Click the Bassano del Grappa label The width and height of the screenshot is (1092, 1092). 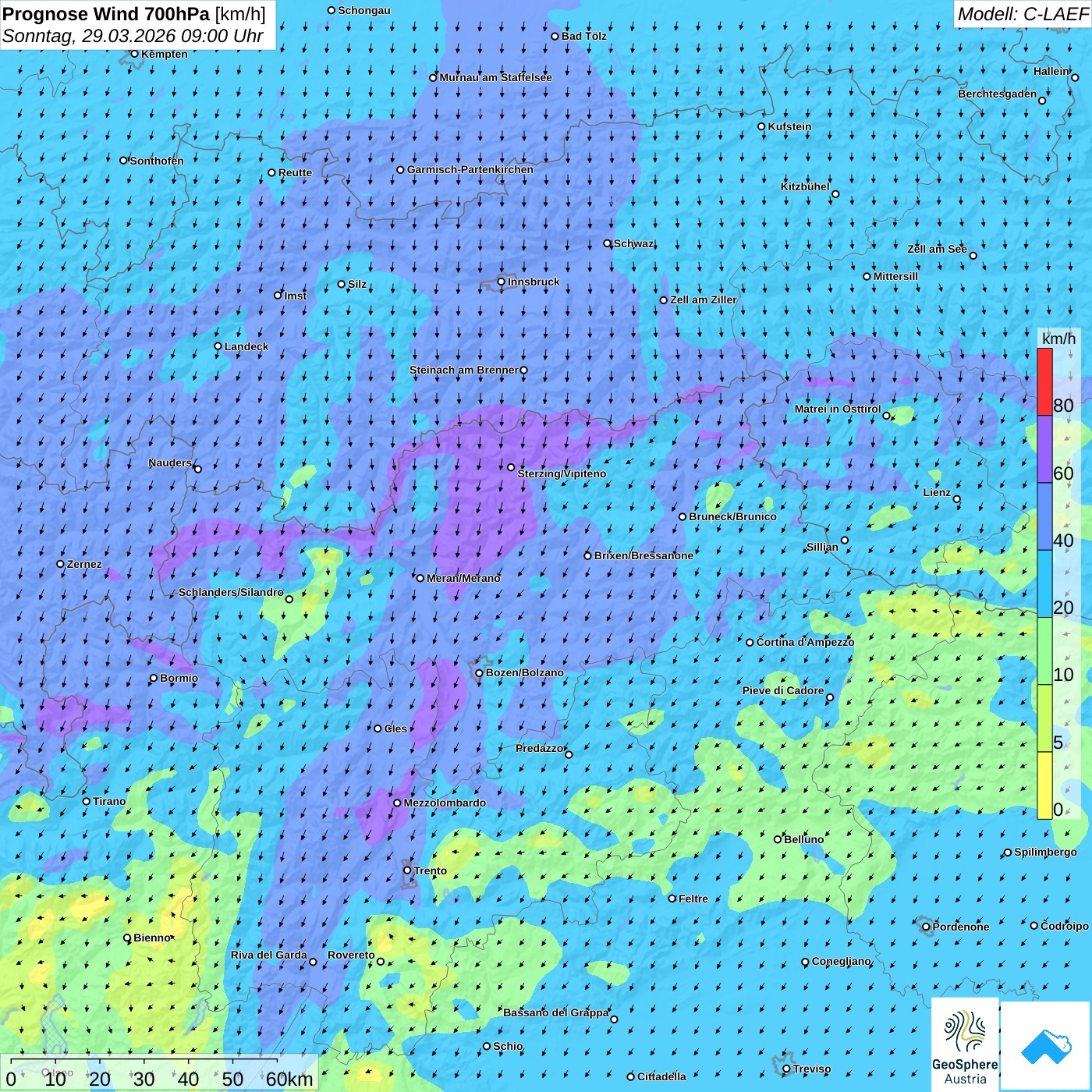[556, 1012]
